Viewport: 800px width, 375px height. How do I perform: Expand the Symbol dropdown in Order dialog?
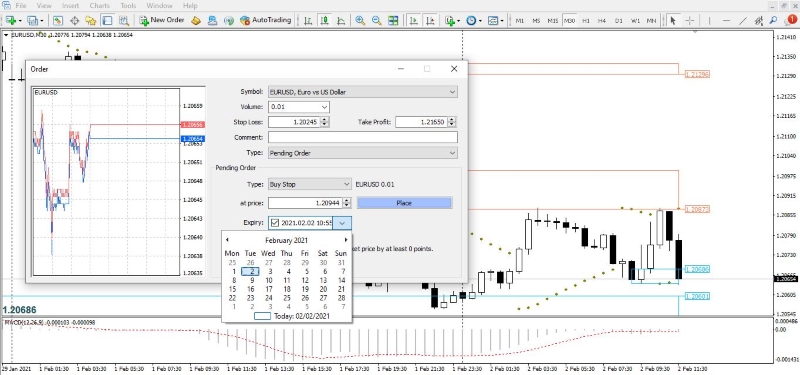[452, 92]
